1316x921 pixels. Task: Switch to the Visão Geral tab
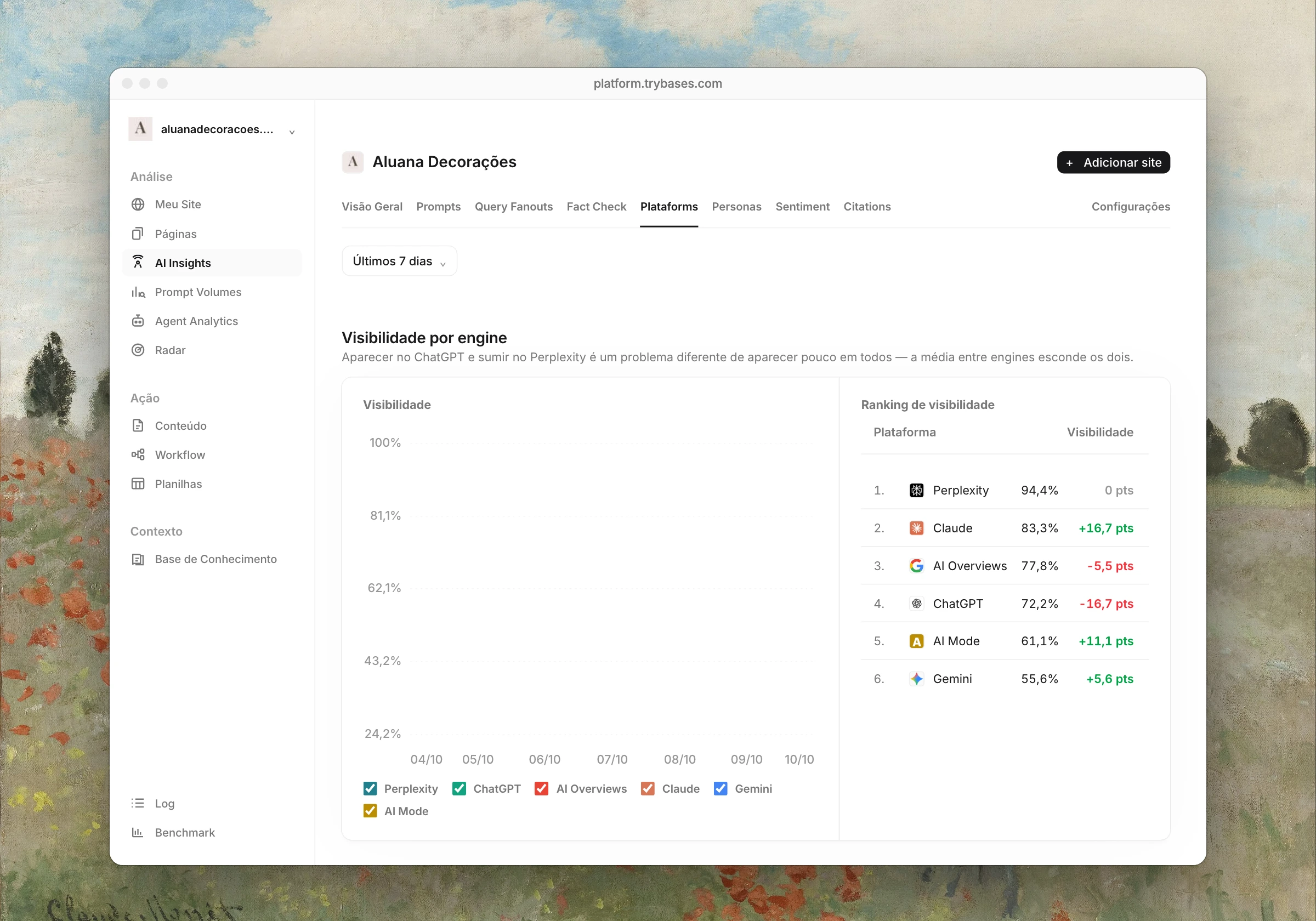(372, 207)
